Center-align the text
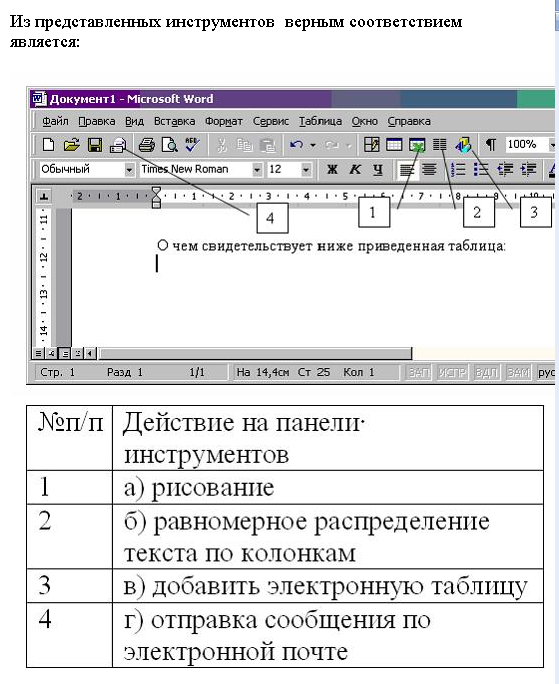This screenshot has height=684, width=559. 430,169
